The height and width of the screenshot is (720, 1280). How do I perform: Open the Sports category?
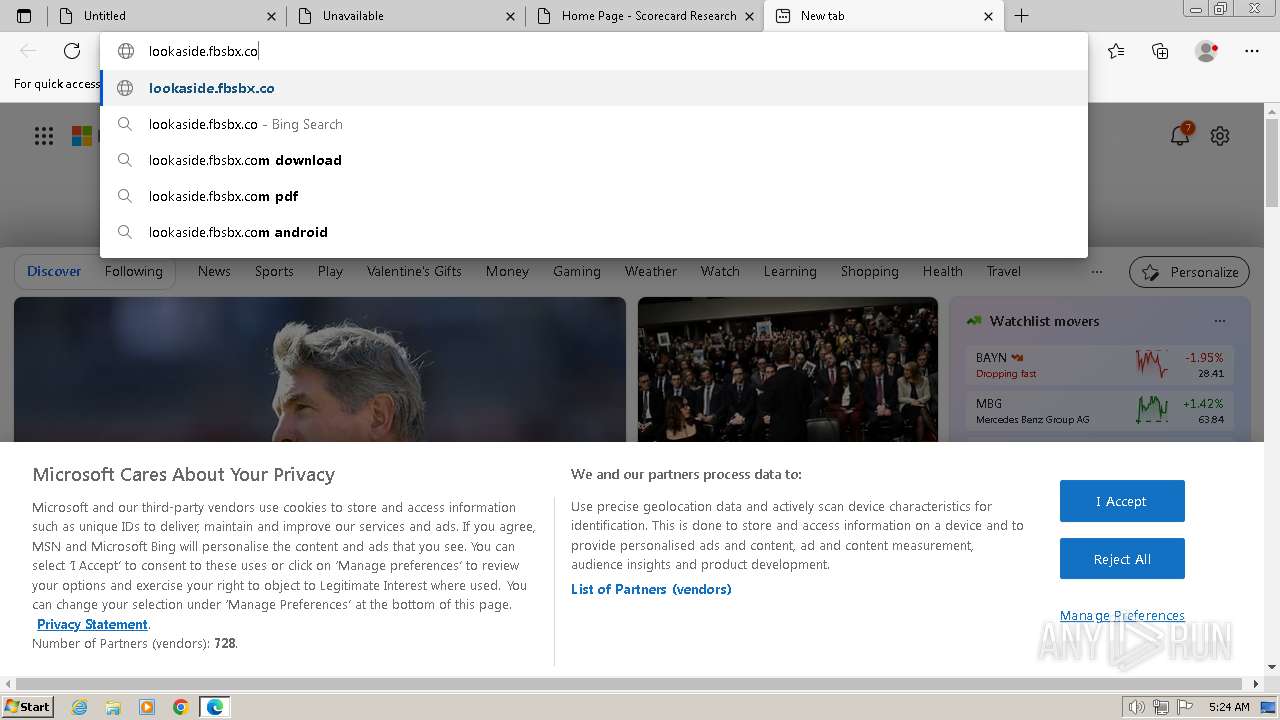pos(274,271)
